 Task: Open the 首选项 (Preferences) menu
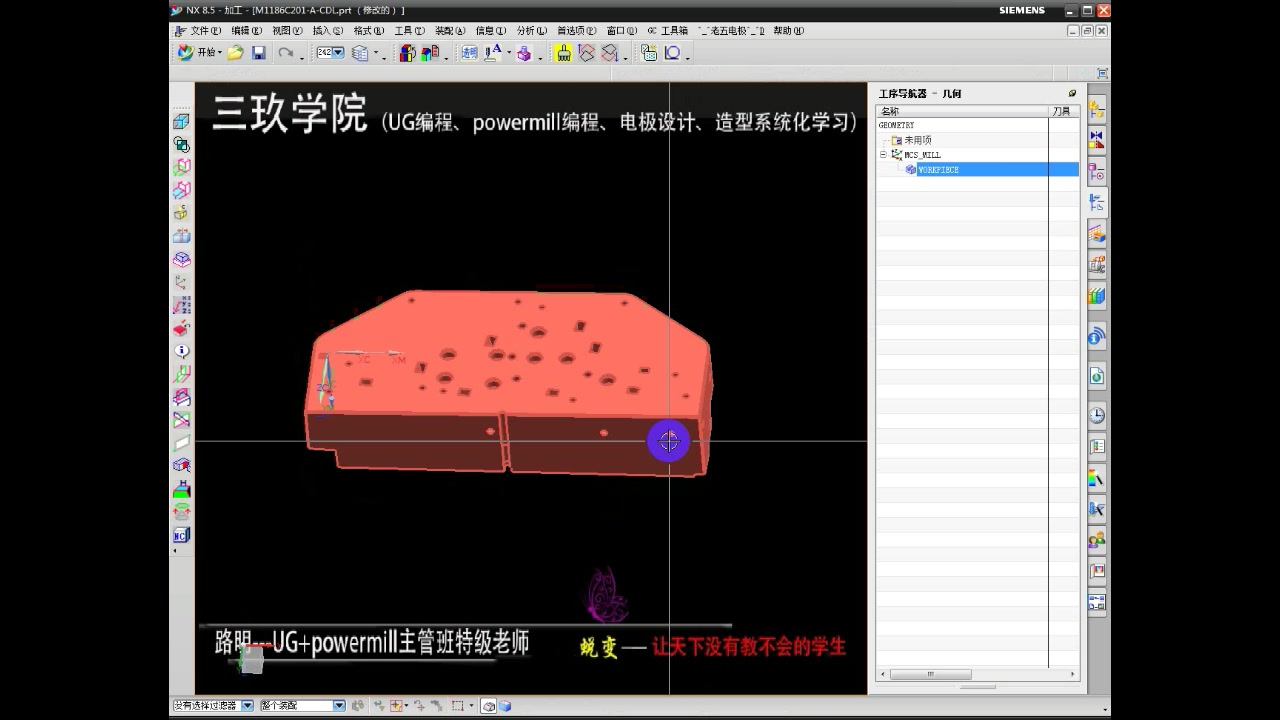tap(577, 31)
